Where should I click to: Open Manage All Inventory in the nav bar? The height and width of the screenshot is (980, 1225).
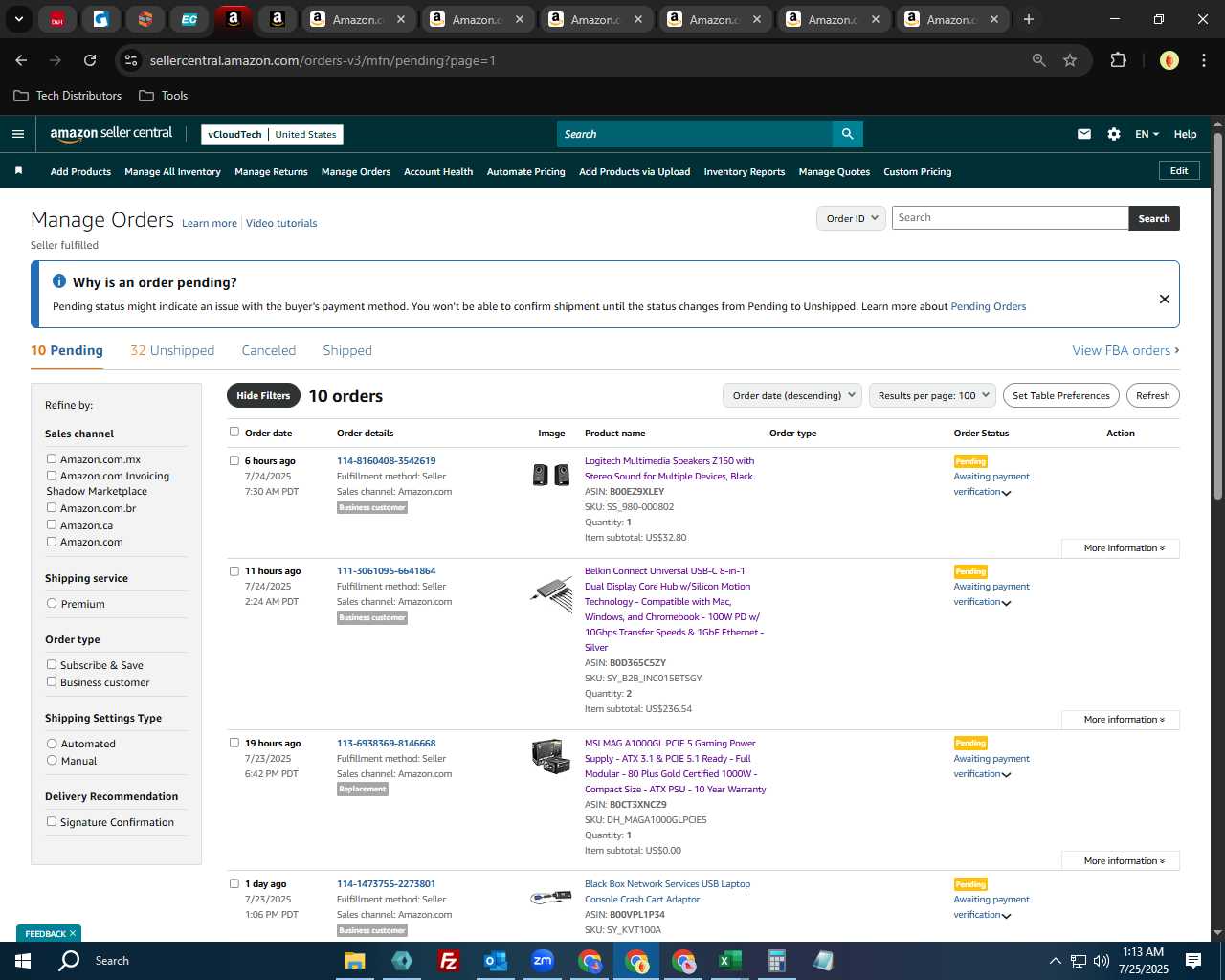(172, 172)
